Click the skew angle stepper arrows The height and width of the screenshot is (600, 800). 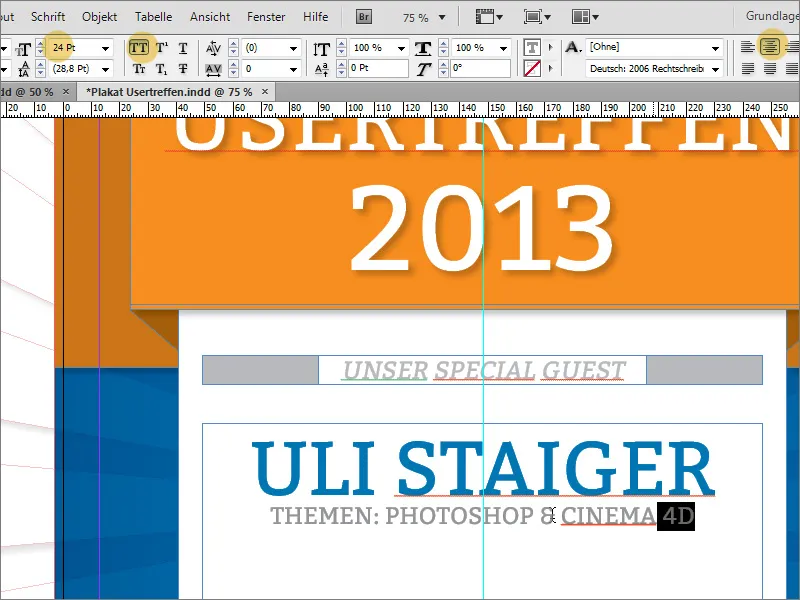coord(443,69)
